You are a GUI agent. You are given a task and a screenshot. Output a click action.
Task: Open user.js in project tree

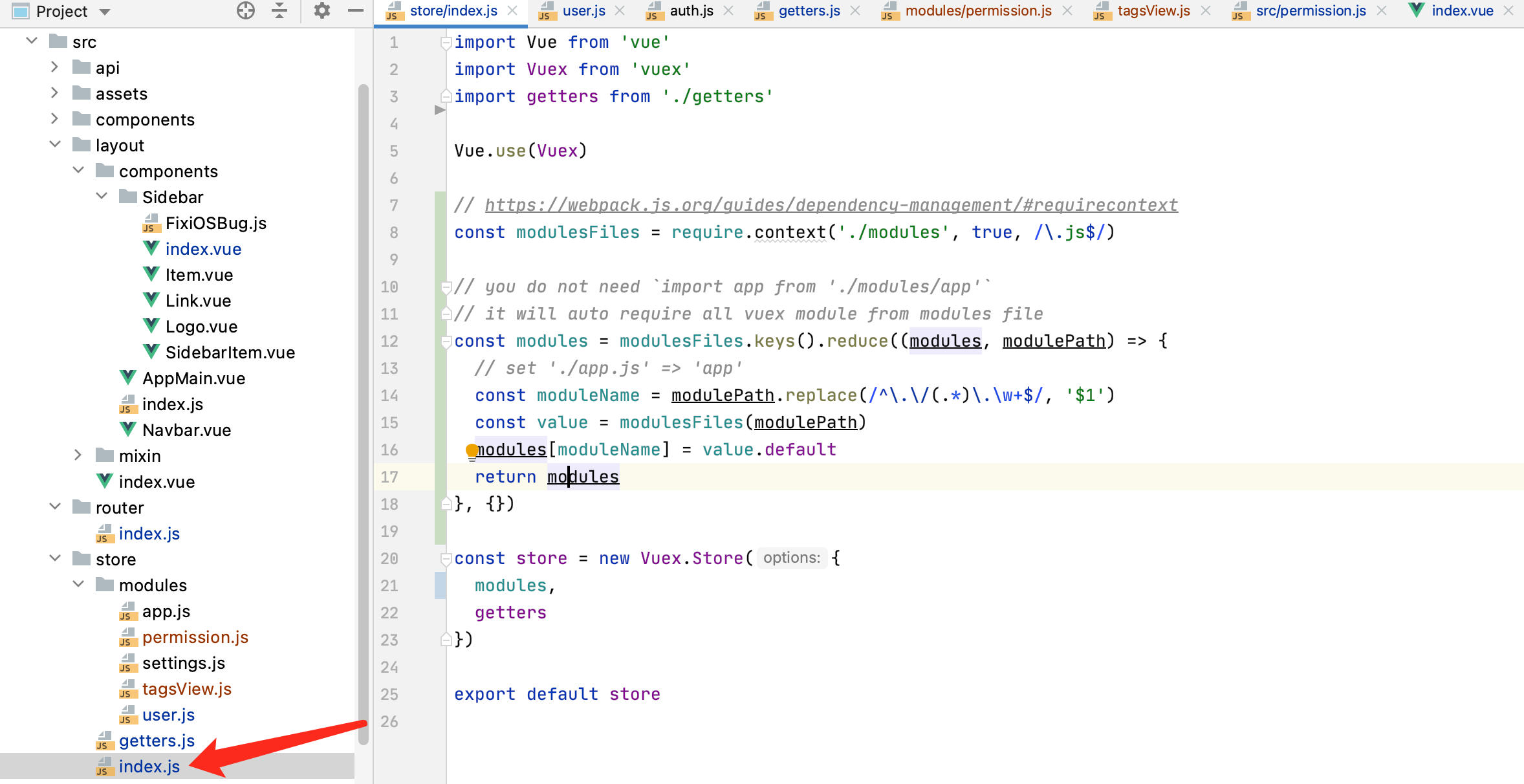(x=168, y=715)
